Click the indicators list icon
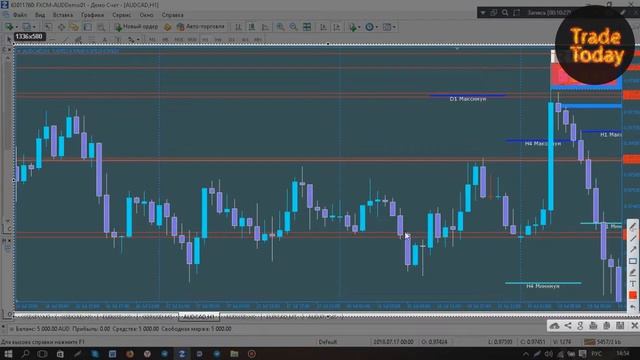The image size is (640, 360). tap(353, 27)
